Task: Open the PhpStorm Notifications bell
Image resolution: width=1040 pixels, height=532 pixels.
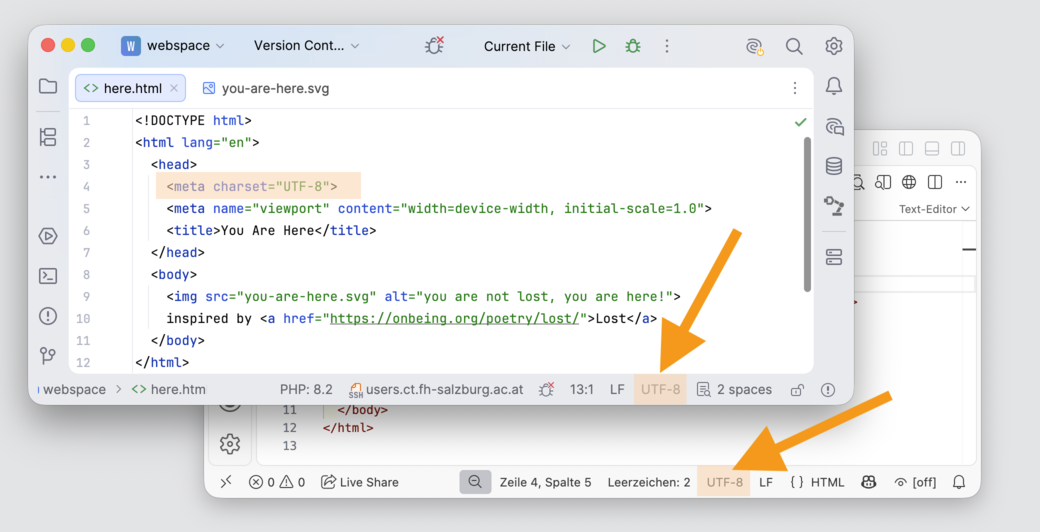Action: click(834, 86)
